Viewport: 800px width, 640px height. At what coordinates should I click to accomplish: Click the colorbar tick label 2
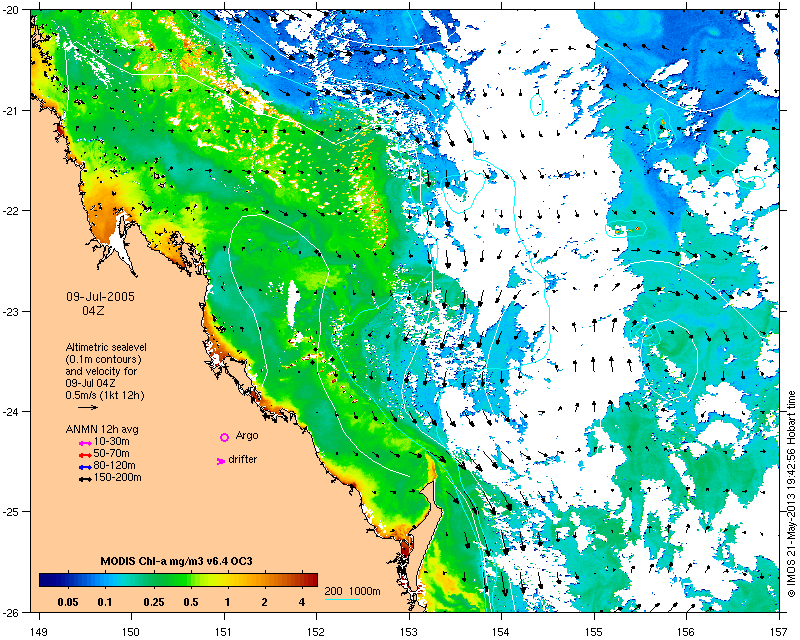point(264,602)
